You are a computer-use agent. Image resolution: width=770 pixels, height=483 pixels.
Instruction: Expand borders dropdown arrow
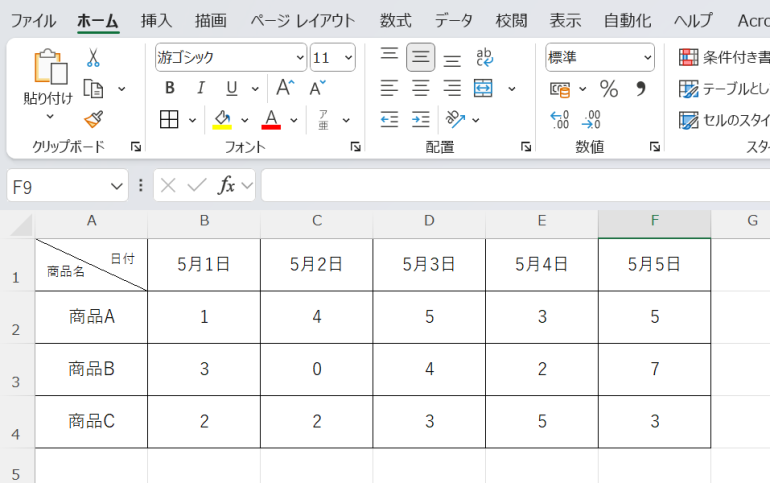coord(192,120)
